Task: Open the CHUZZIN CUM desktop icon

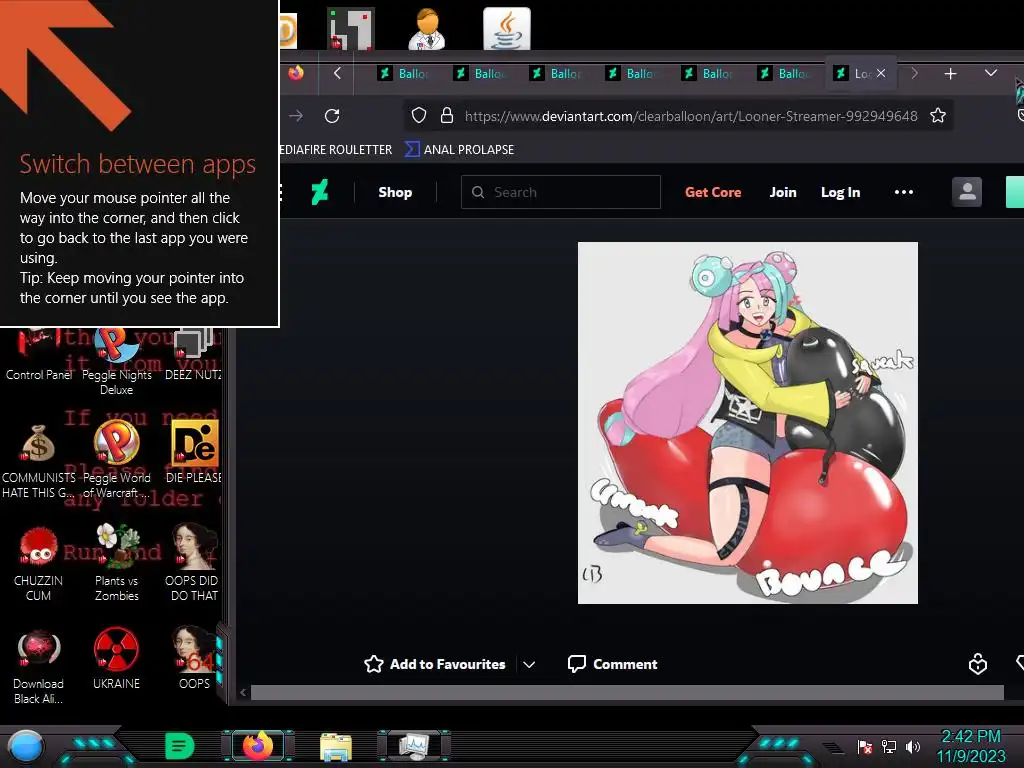Action: [x=38, y=564]
